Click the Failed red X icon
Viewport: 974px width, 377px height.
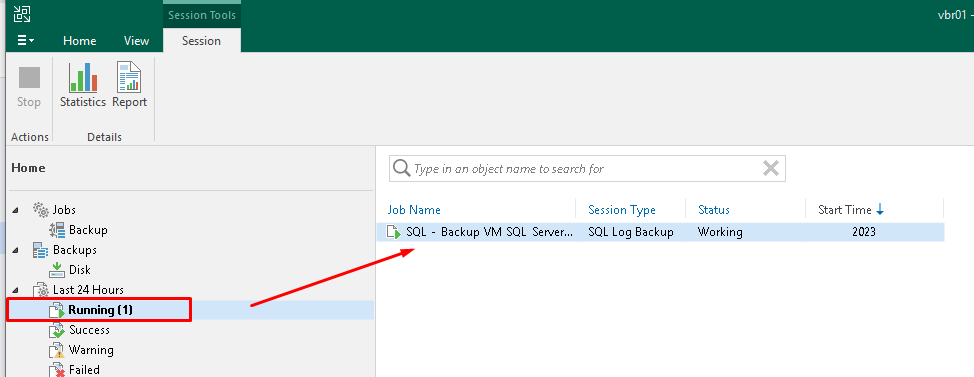coord(57,370)
